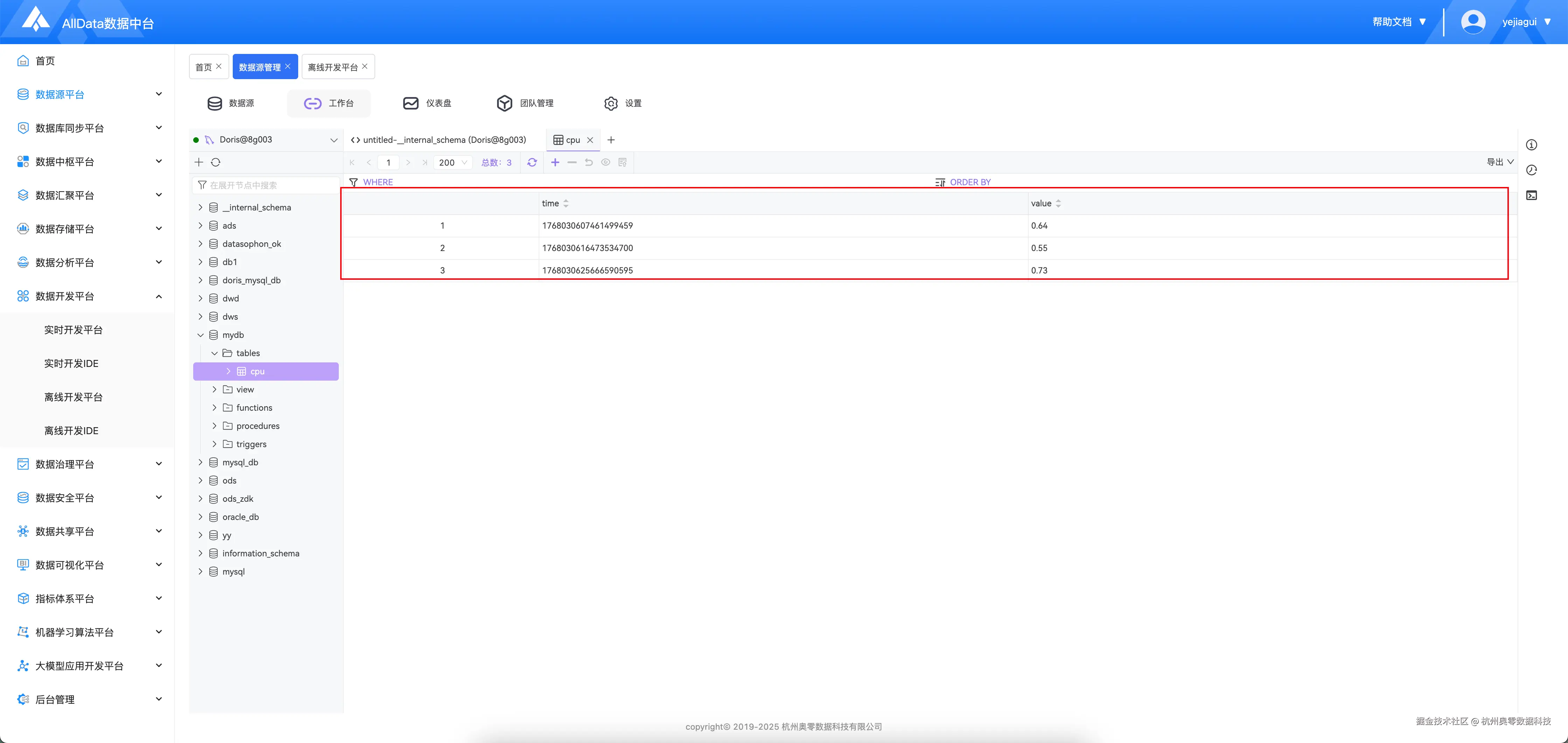Open the 导出 export dropdown button

coord(1499,162)
